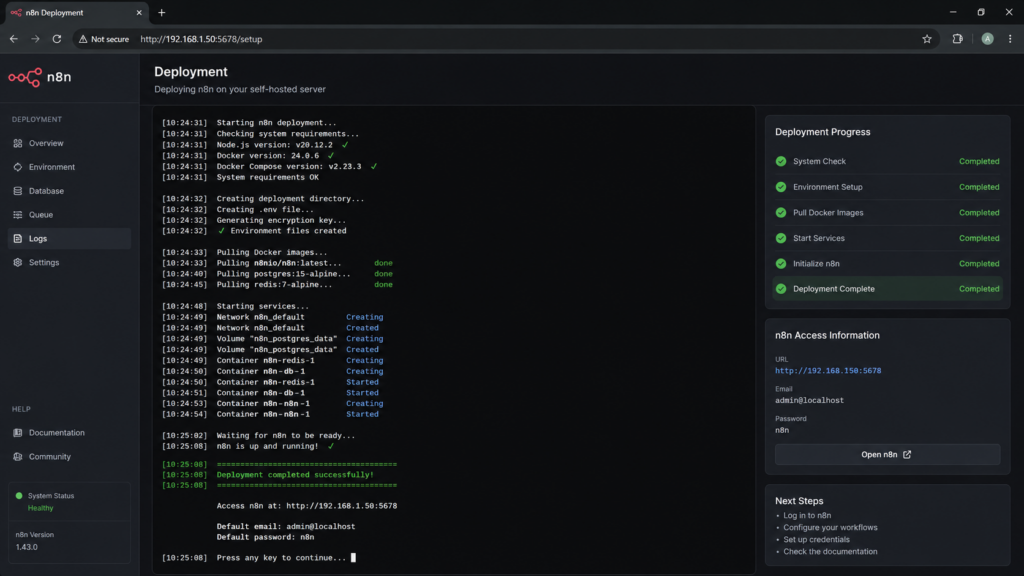This screenshot has height=576, width=1024.
Task: Open the Database sidebar item
Action: pos(69,191)
